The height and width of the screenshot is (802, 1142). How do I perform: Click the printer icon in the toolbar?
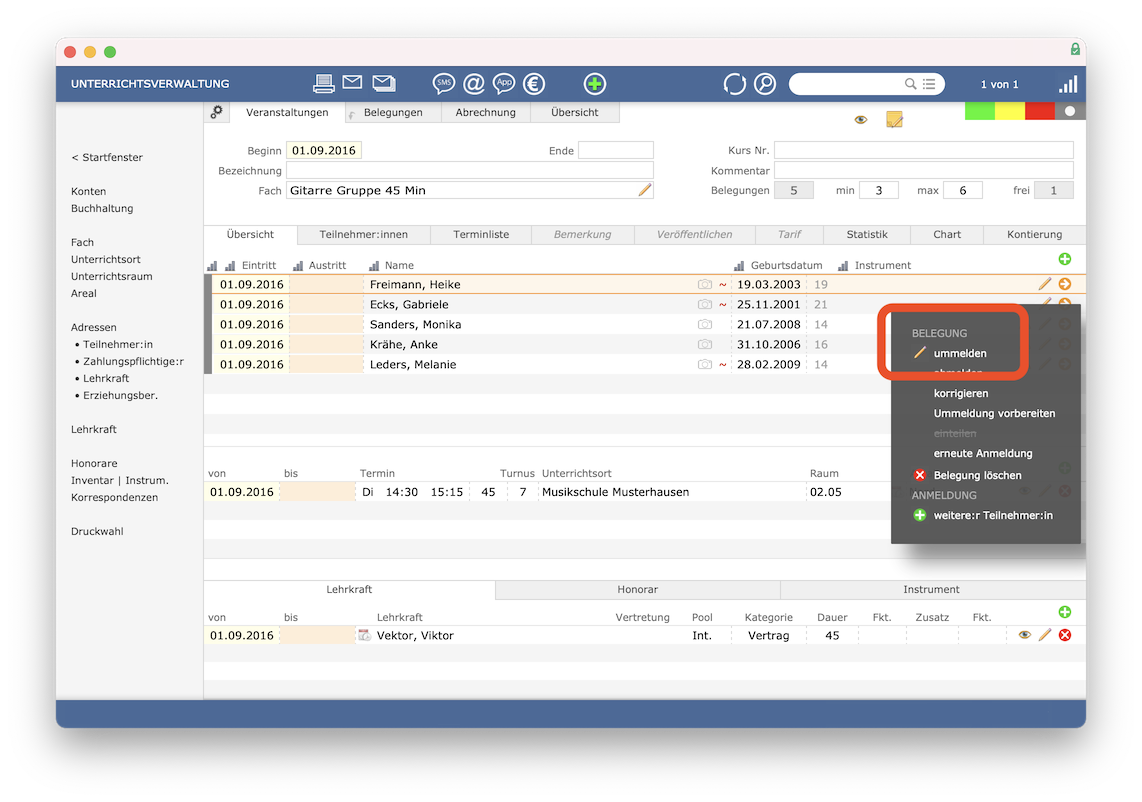click(x=323, y=84)
